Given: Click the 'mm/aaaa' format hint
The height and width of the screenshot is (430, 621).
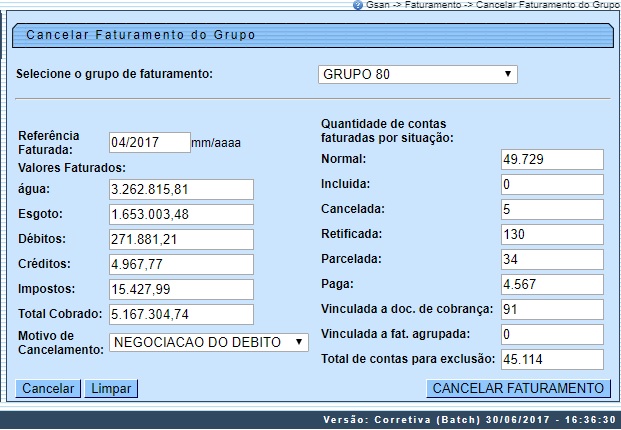Looking at the screenshot, I should 216,143.
